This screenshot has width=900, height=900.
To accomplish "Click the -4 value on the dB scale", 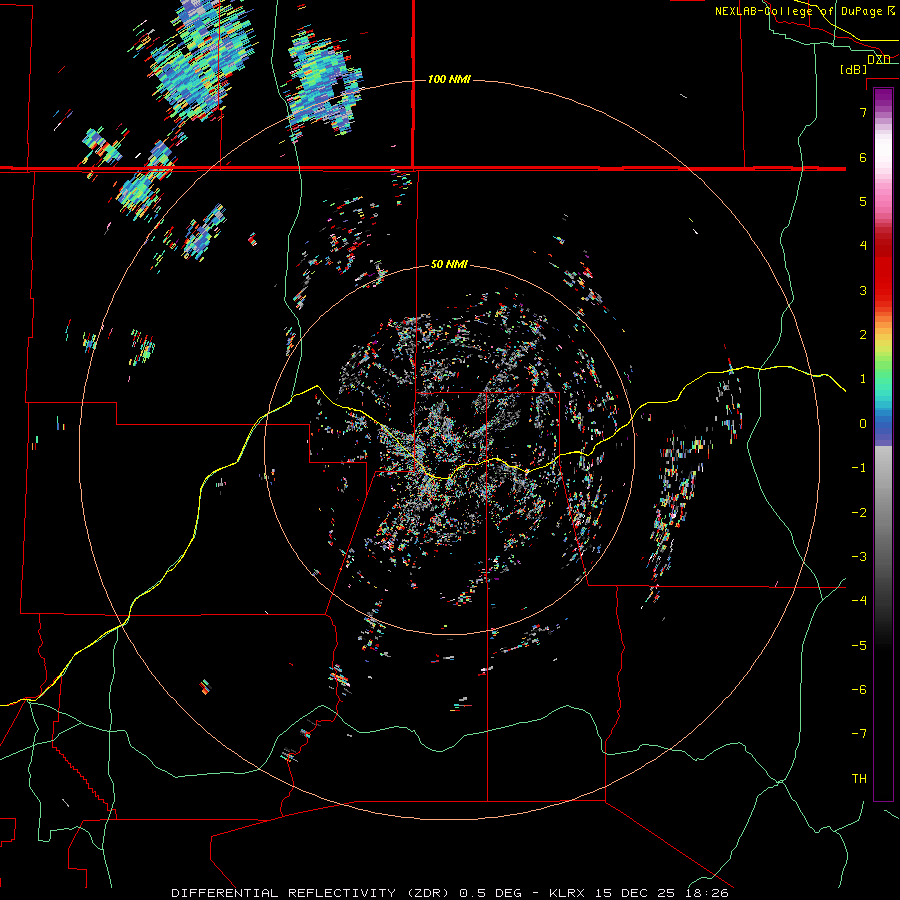I will coord(859,601).
